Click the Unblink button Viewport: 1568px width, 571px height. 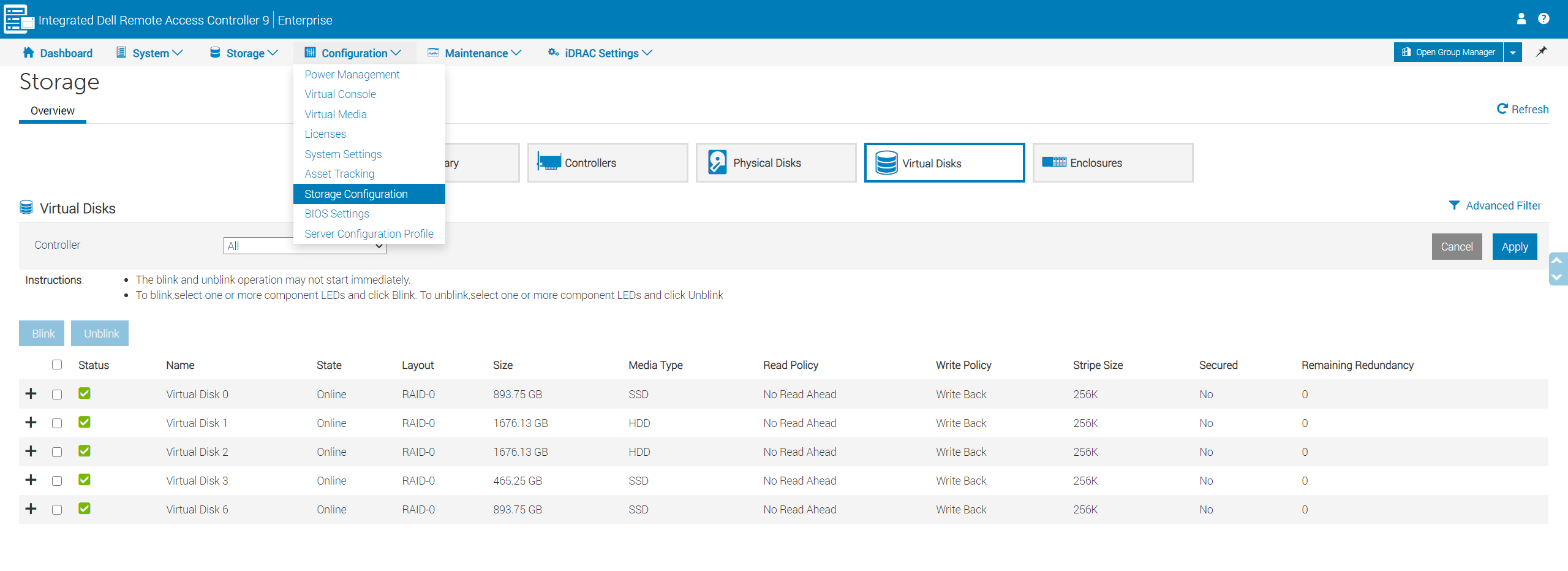pyautogui.click(x=100, y=333)
